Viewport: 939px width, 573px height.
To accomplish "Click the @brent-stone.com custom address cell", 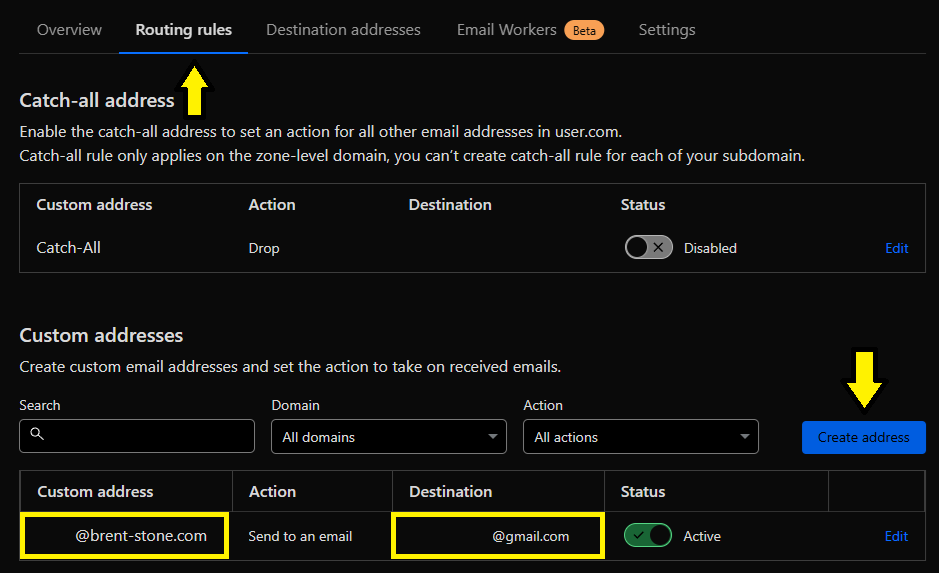I will tap(126, 536).
